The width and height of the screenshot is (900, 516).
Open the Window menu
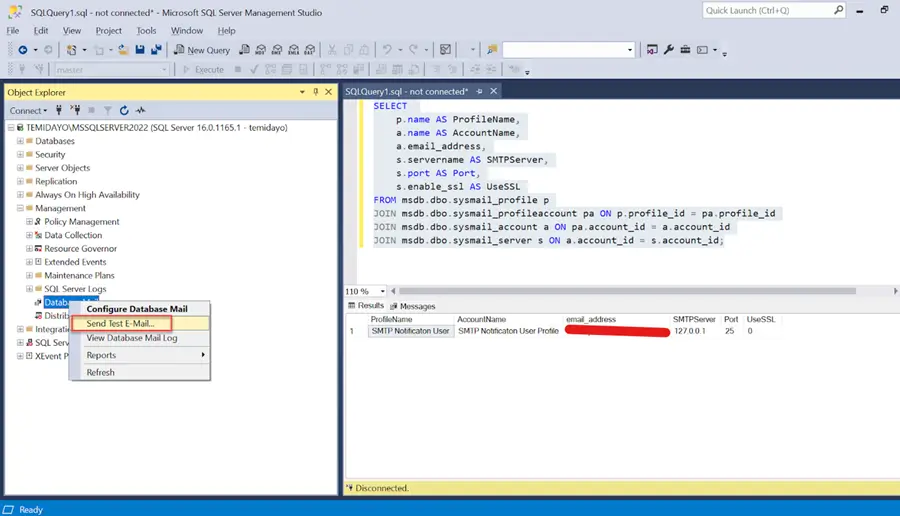(187, 30)
